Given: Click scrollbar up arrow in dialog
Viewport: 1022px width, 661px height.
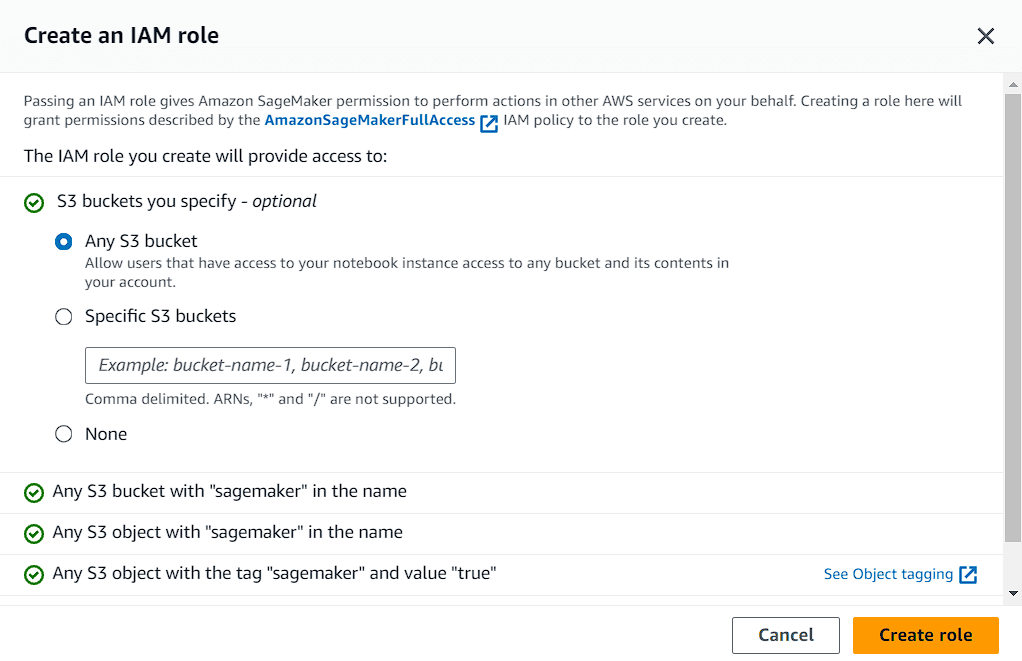Looking at the screenshot, I should pyautogui.click(x=1013, y=82).
